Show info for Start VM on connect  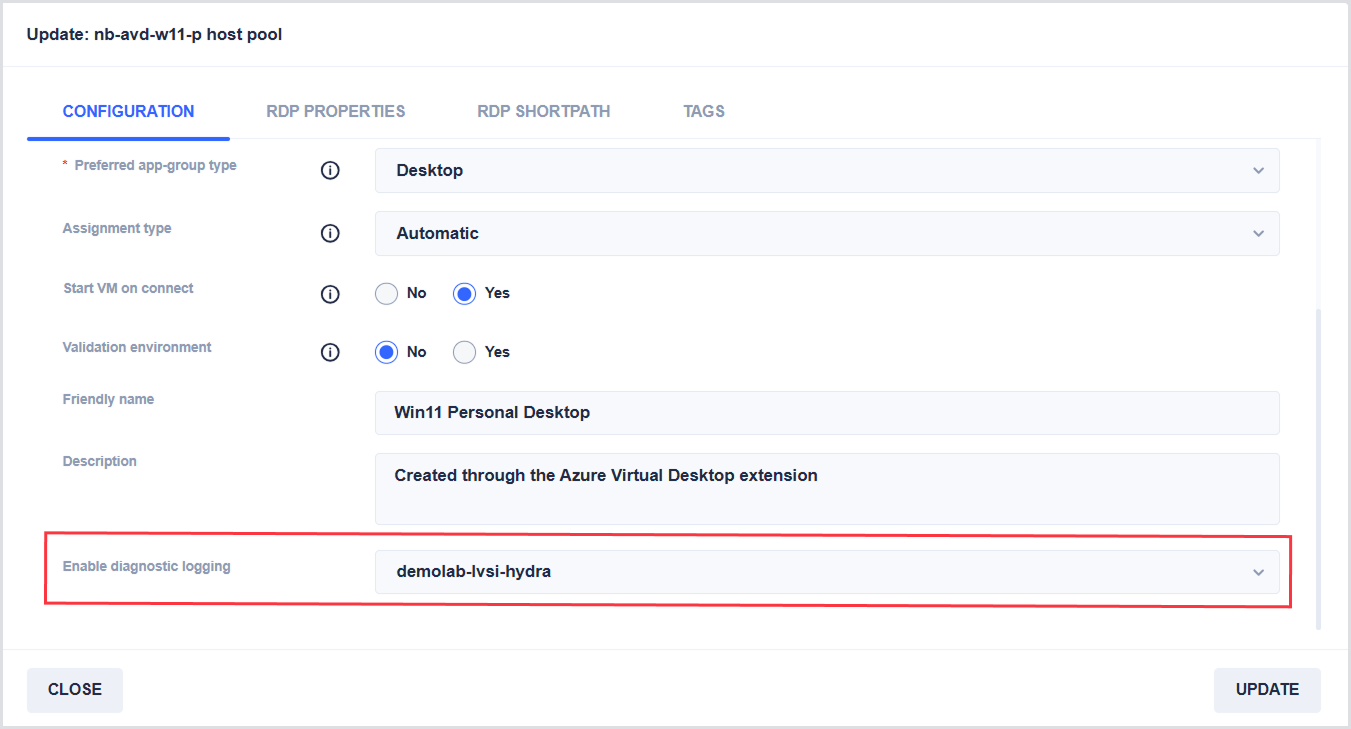(x=330, y=294)
